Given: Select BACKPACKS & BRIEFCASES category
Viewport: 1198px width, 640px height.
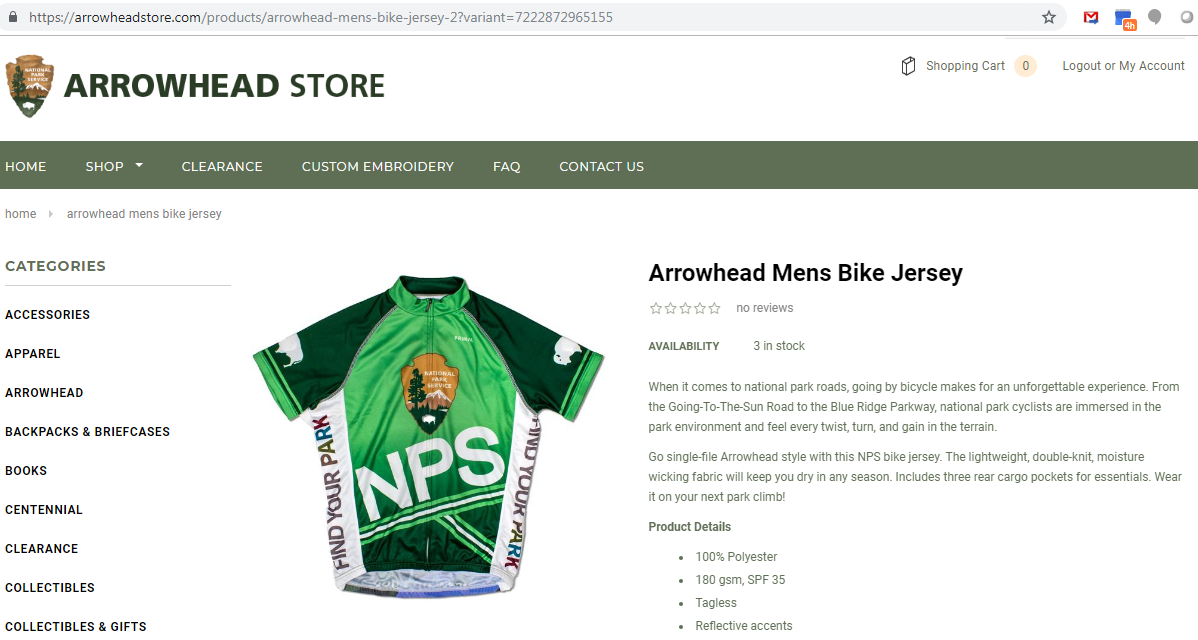Looking at the screenshot, I should tap(87, 432).
